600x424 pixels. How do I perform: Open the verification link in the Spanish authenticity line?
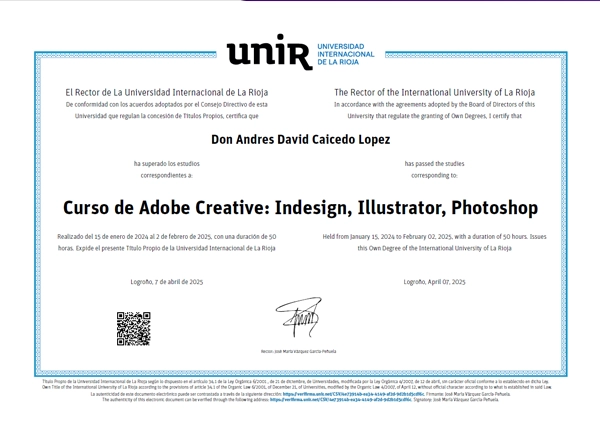[353, 394]
